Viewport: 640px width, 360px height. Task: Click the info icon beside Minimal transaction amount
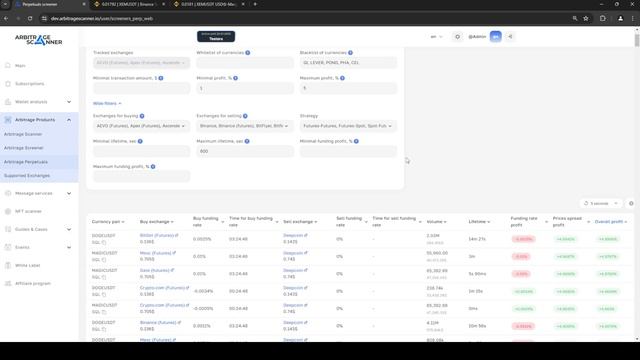161,78
